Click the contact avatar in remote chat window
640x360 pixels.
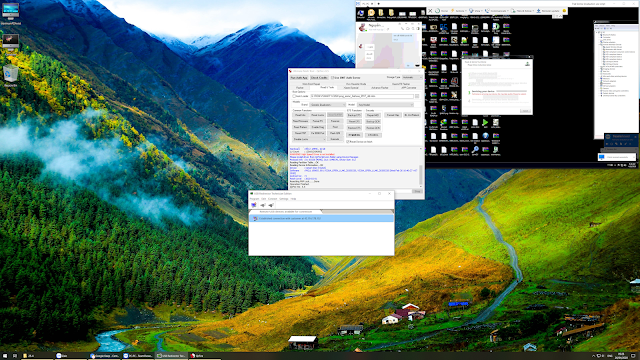tap(362, 27)
